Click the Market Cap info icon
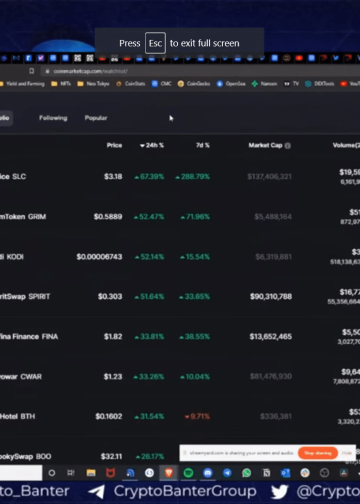360x504 pixels. (288, 145)
